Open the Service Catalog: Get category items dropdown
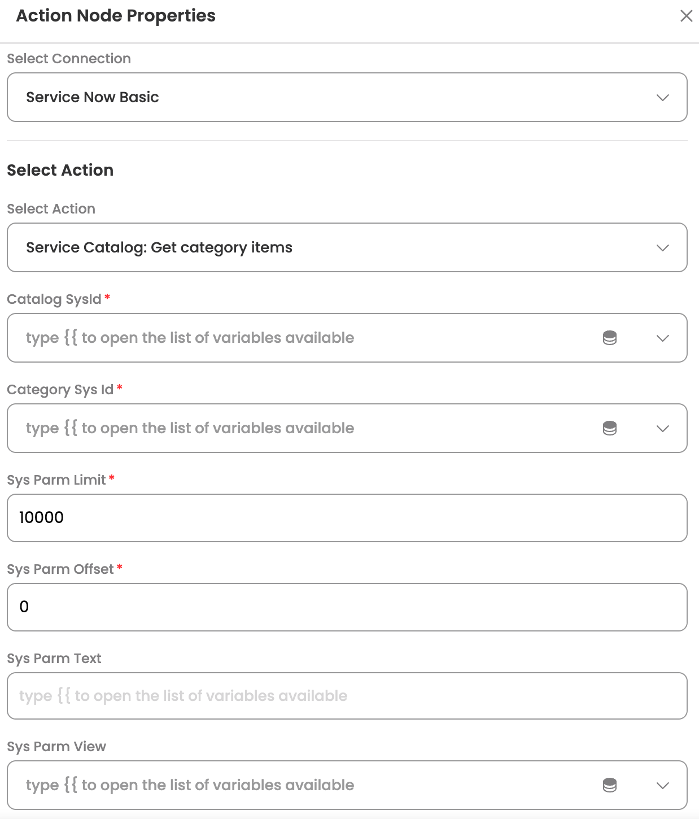The height and width of the screenshot is (820, 700). [x=347, y=247]
